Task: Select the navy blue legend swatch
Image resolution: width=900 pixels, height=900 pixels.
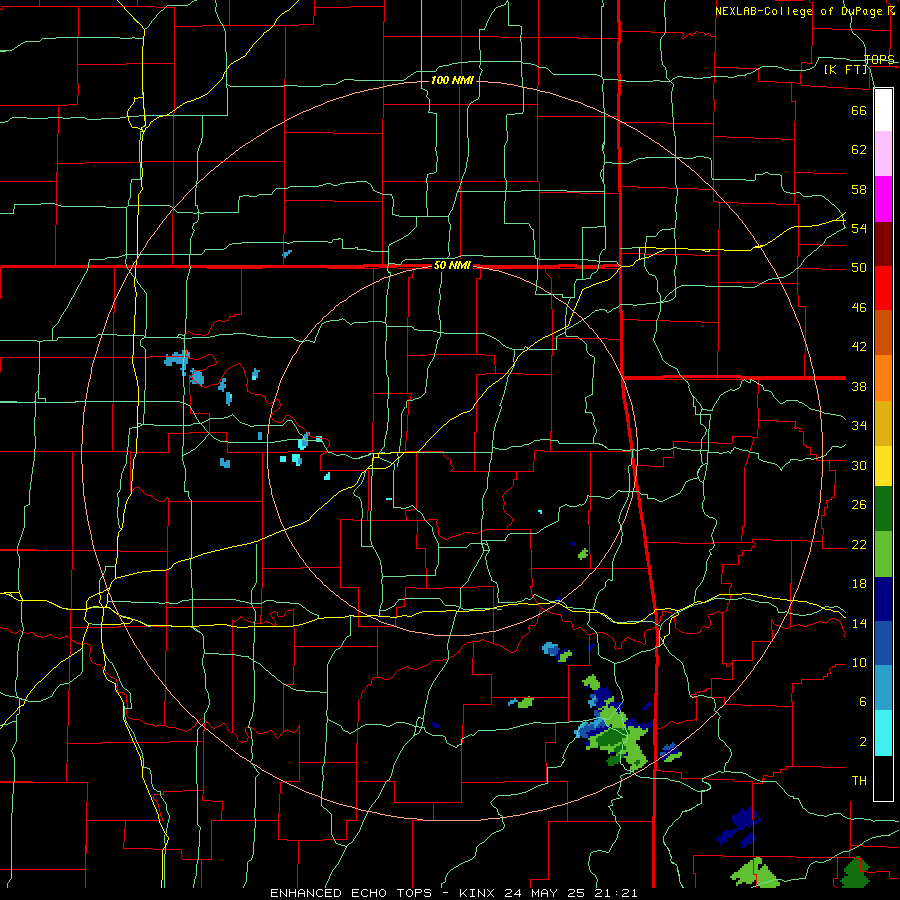Action: pyautogui.click(x=883, y=599)
